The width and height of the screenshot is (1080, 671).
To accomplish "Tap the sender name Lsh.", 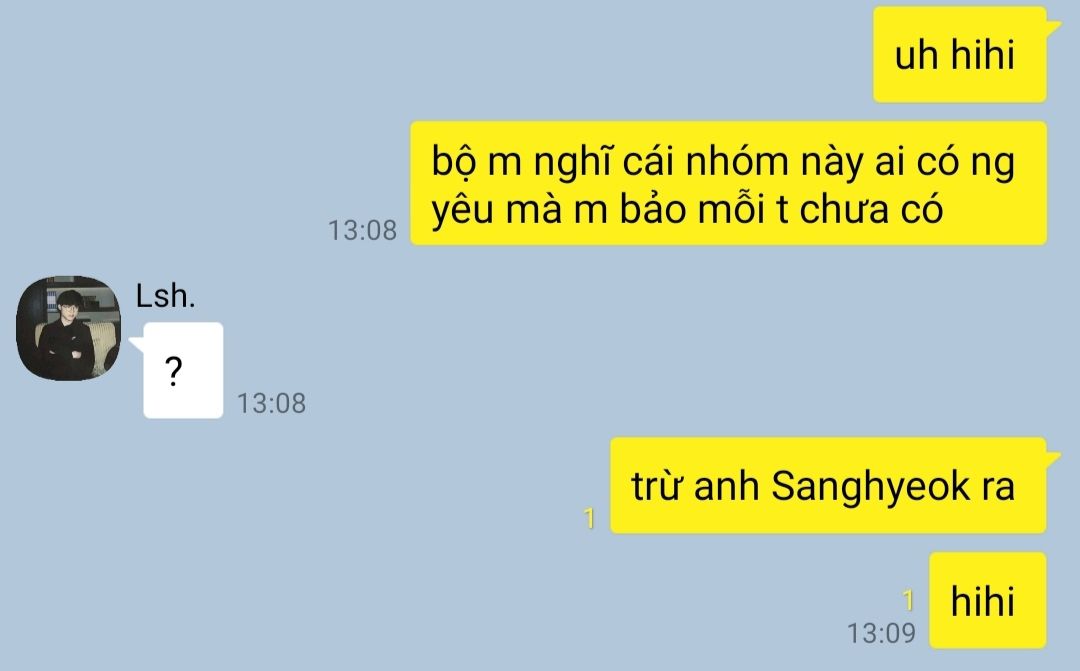I will point(165,296).
